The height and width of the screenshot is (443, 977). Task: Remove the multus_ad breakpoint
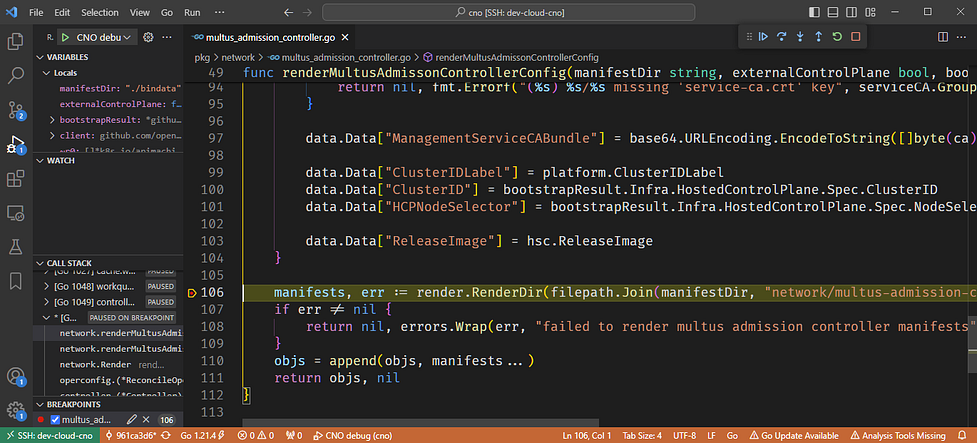tap(146, 420)
